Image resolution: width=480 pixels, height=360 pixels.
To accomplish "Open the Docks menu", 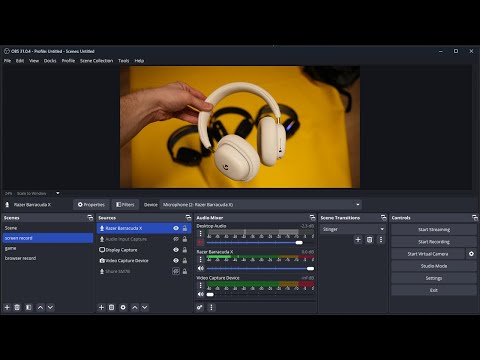I will click(x=50, y=61).
